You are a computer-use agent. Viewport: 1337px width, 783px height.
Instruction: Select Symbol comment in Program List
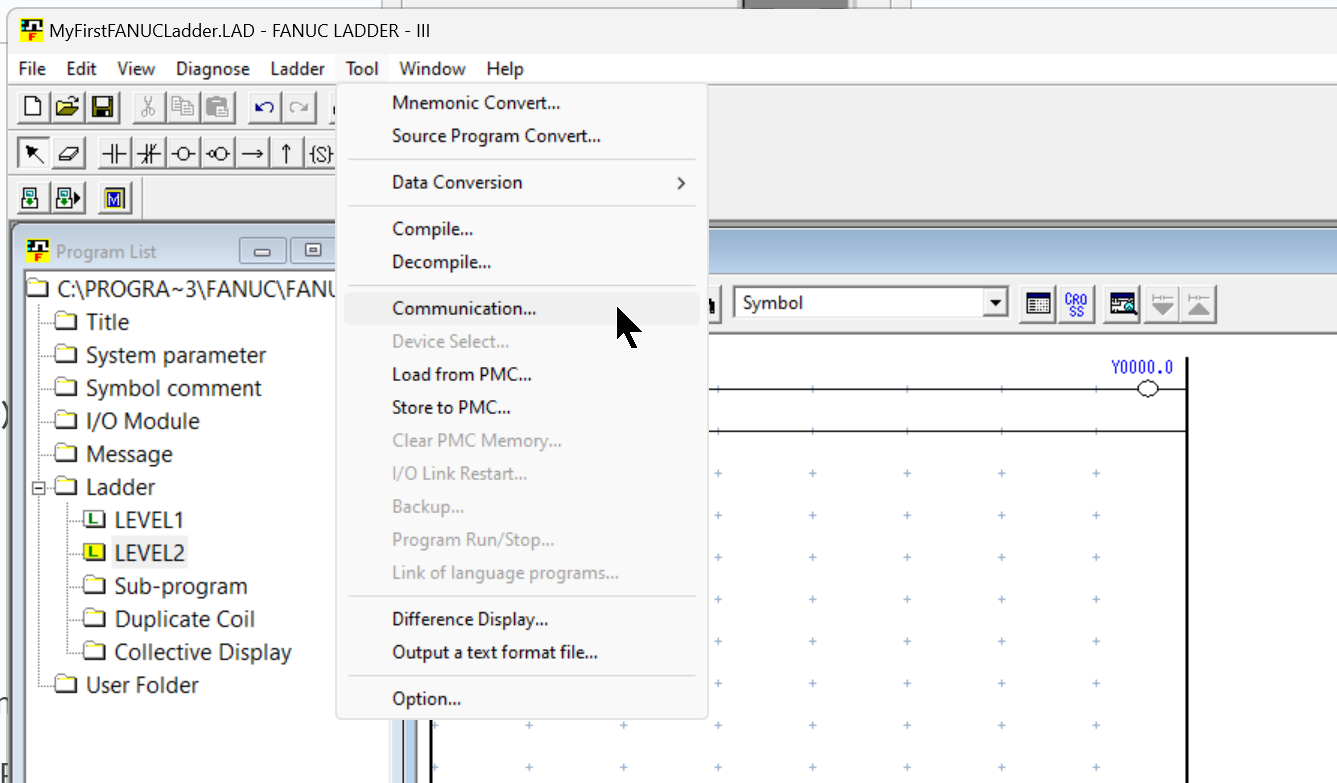tap(174, 388)
